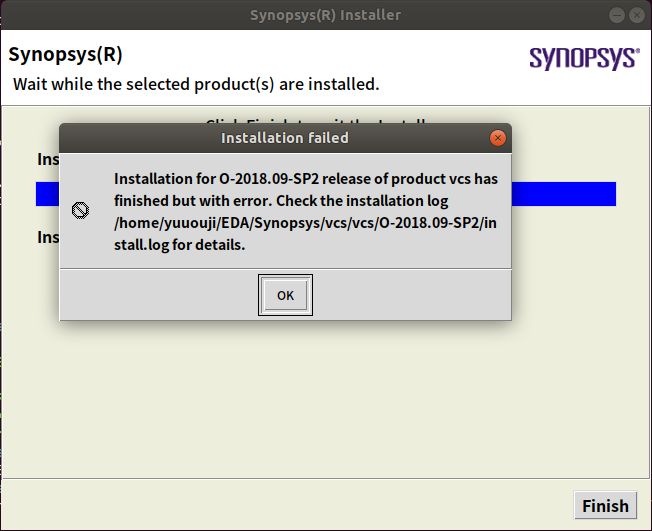Click the lower "Ins" label beside the dialog
Screen dimensions: 652x531
coord(47,237)
